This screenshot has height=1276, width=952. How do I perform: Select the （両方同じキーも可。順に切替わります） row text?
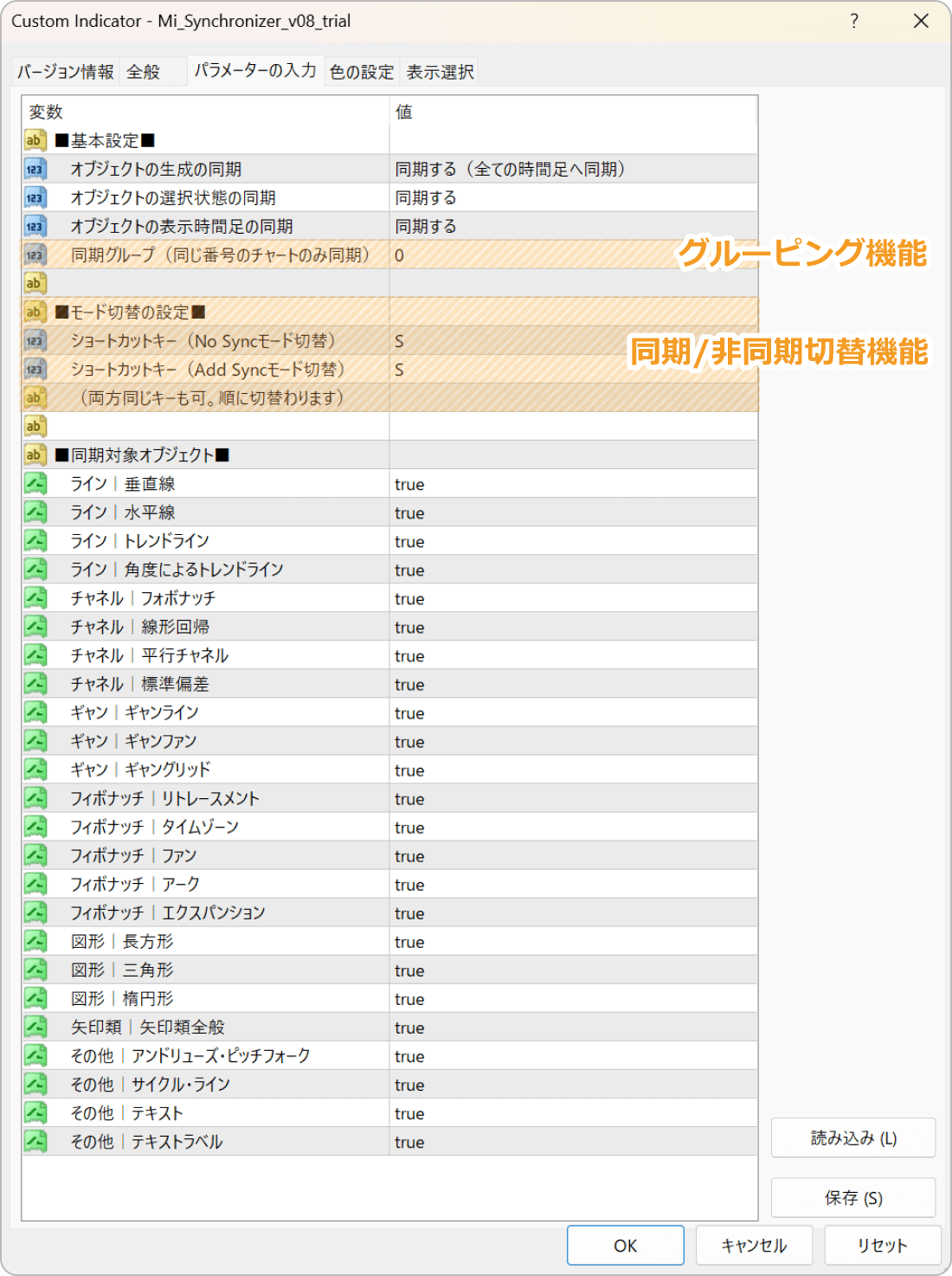click(x=212, y=397)
